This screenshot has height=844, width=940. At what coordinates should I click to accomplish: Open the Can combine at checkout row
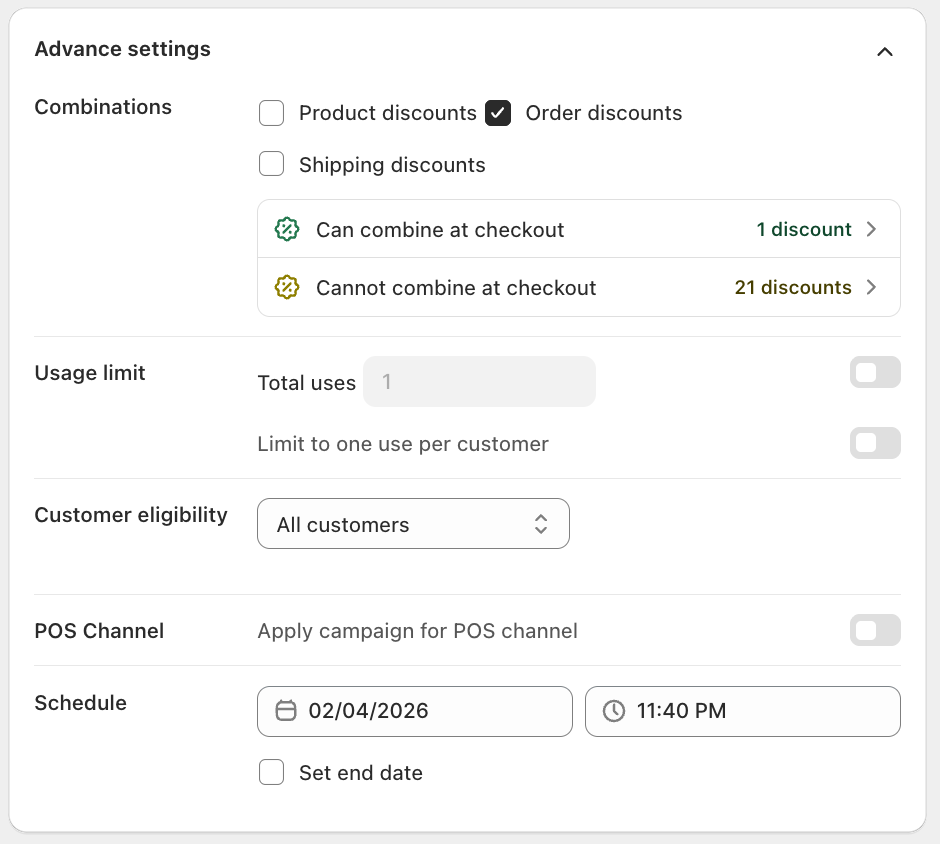point(579,229)
